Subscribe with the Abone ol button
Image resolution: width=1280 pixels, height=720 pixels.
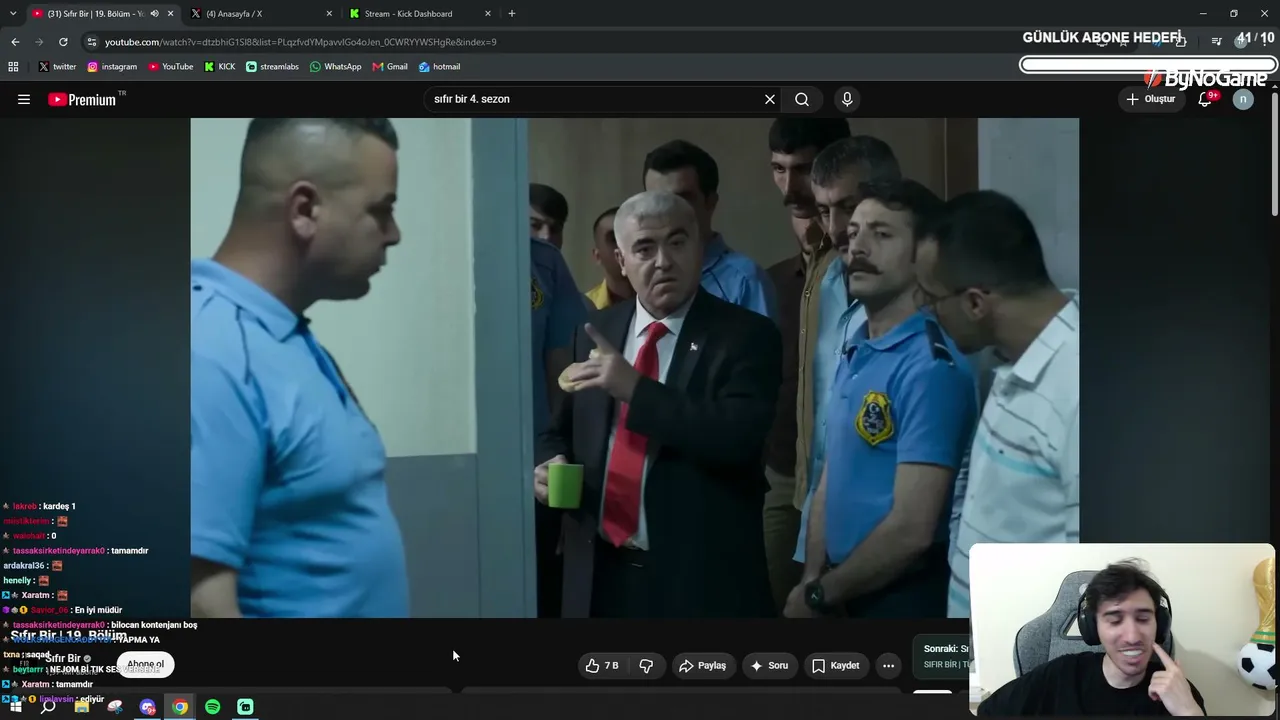pos(145,664)
